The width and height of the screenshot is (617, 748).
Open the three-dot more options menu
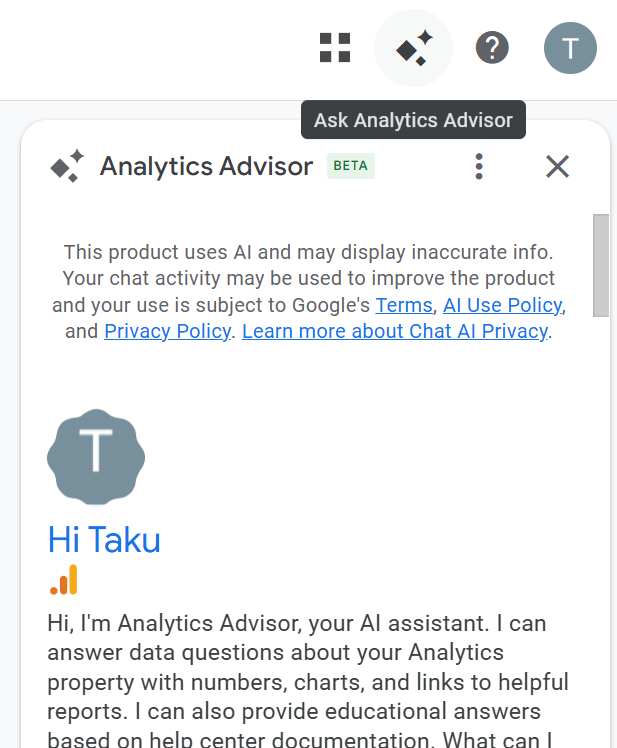tap(479, 166)
